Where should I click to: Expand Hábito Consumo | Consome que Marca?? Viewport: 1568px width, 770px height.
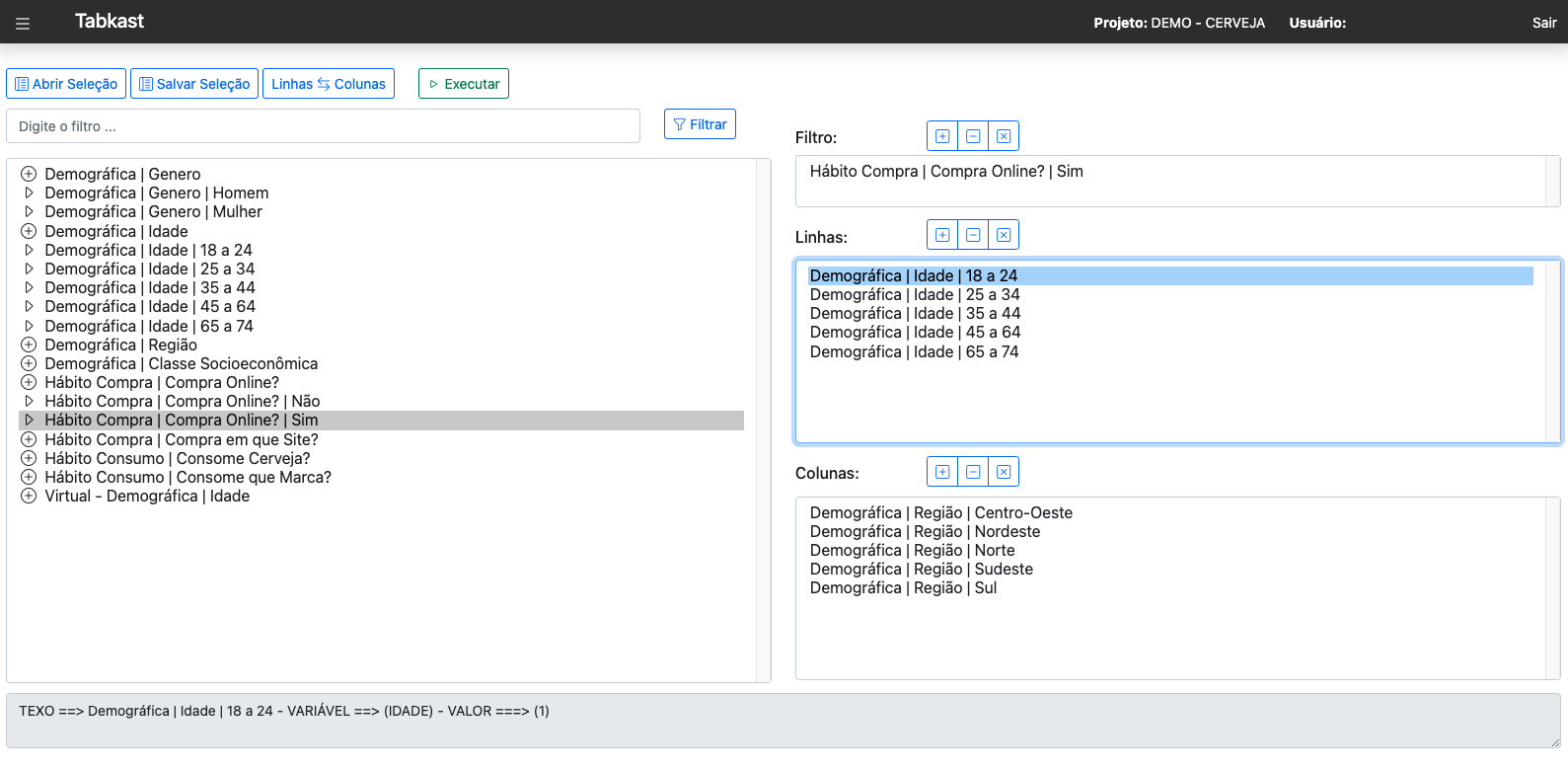[x=29, y=477]
